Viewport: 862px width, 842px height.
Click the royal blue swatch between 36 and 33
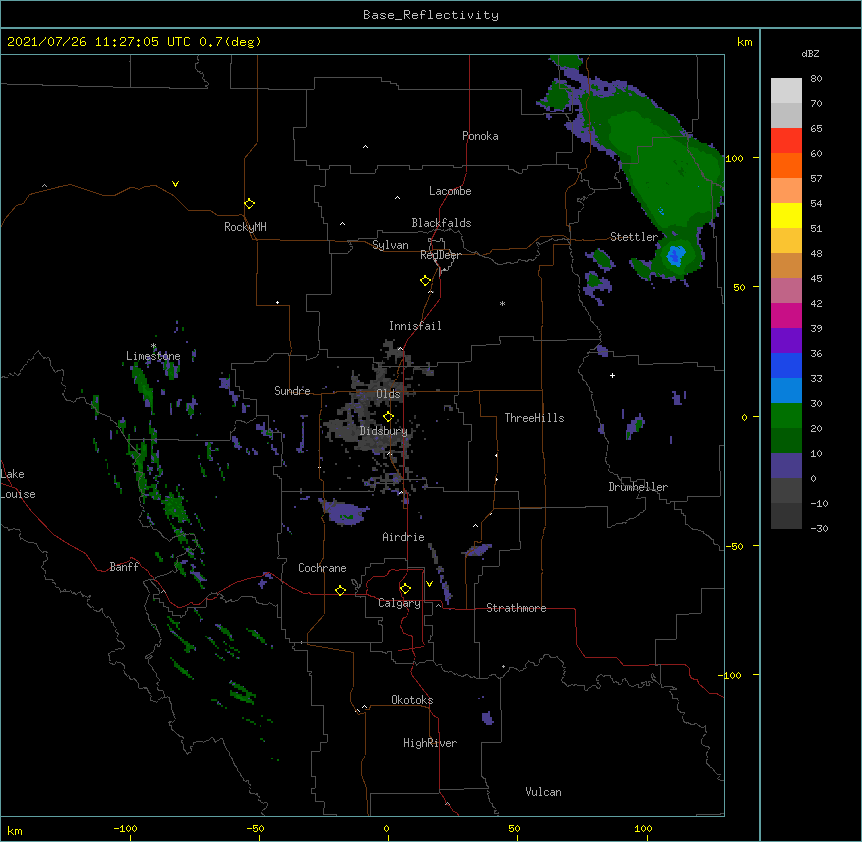coord(786,365)
